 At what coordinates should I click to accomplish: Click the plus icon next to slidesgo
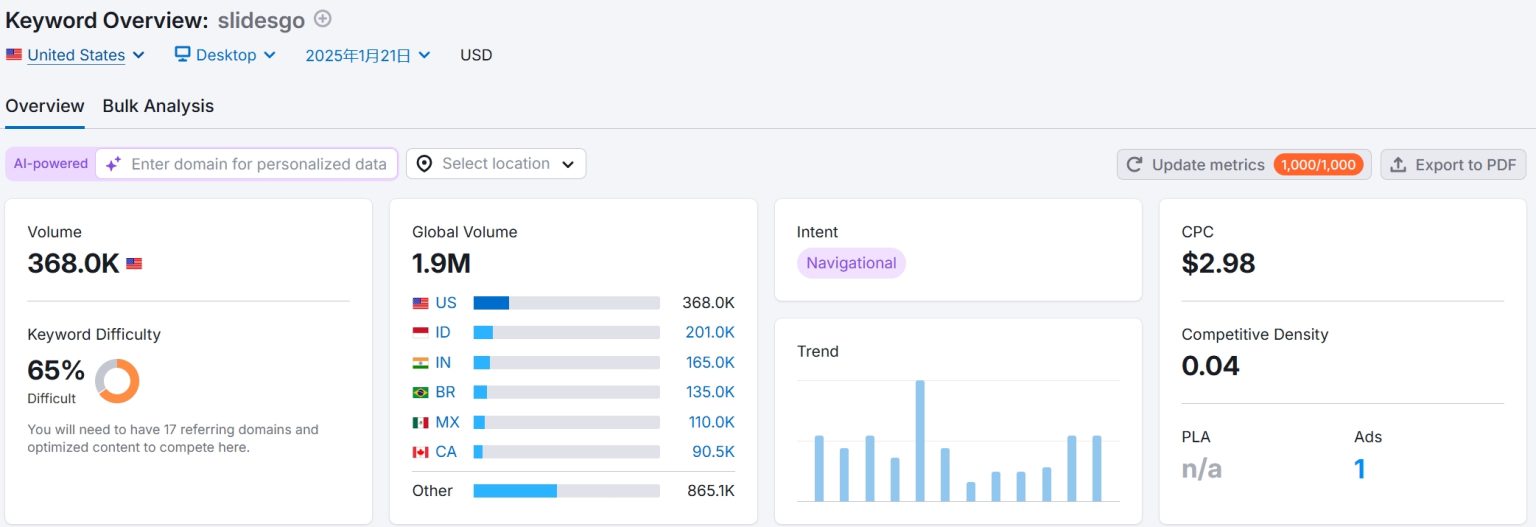click(322, 18)
